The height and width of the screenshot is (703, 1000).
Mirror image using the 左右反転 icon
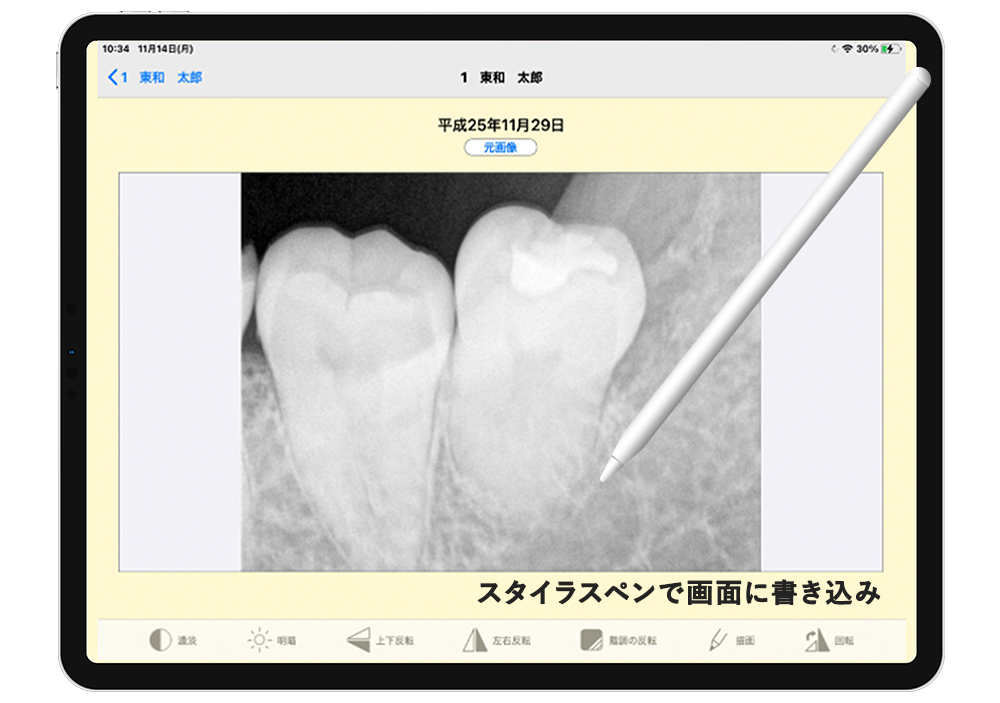(x=474, y=640)
